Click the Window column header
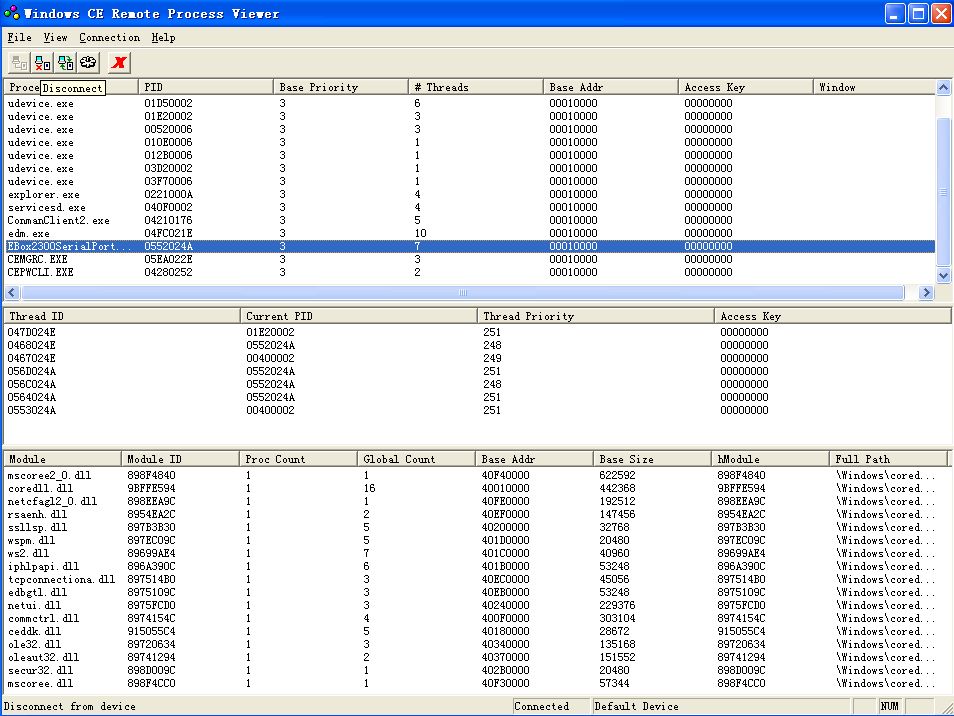The image size is (954, 716). click(874, 87)
